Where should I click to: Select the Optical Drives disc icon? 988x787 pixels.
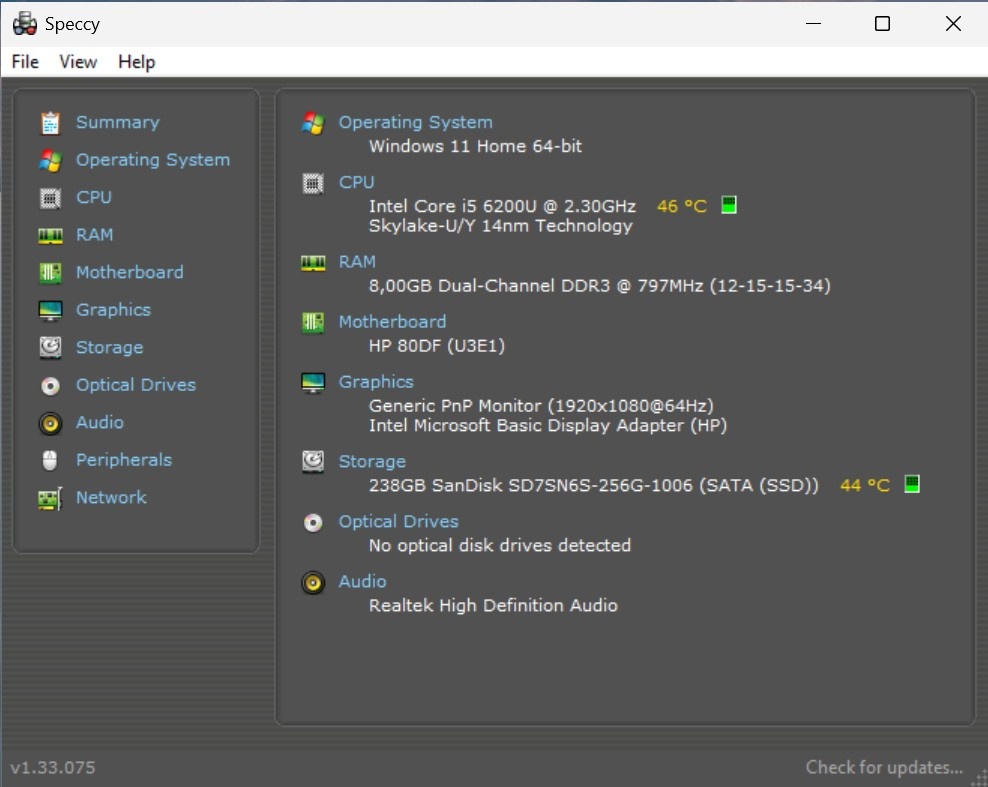click(49, 385)
